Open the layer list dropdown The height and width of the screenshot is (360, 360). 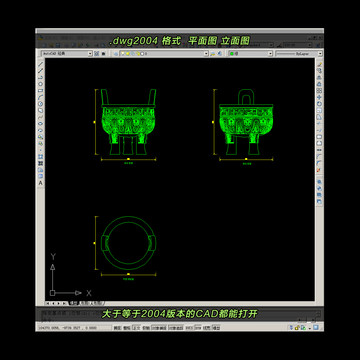(164, 53)
